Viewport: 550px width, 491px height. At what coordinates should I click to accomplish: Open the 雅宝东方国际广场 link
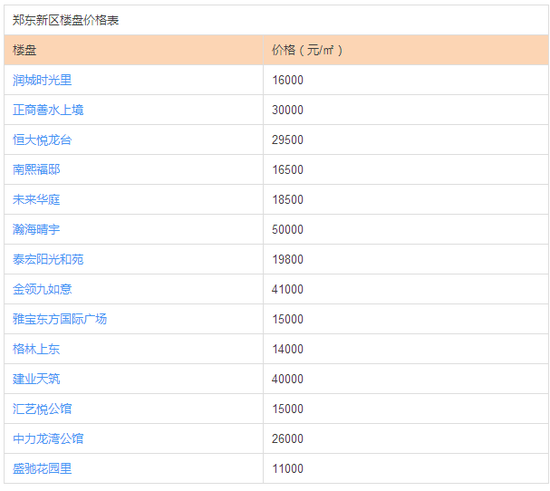[60, 319]
